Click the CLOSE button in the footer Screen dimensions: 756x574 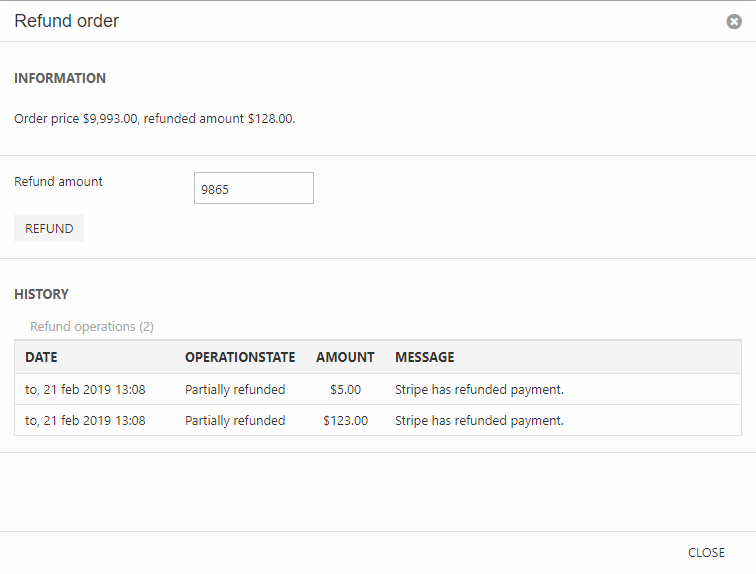click(706, 553)
